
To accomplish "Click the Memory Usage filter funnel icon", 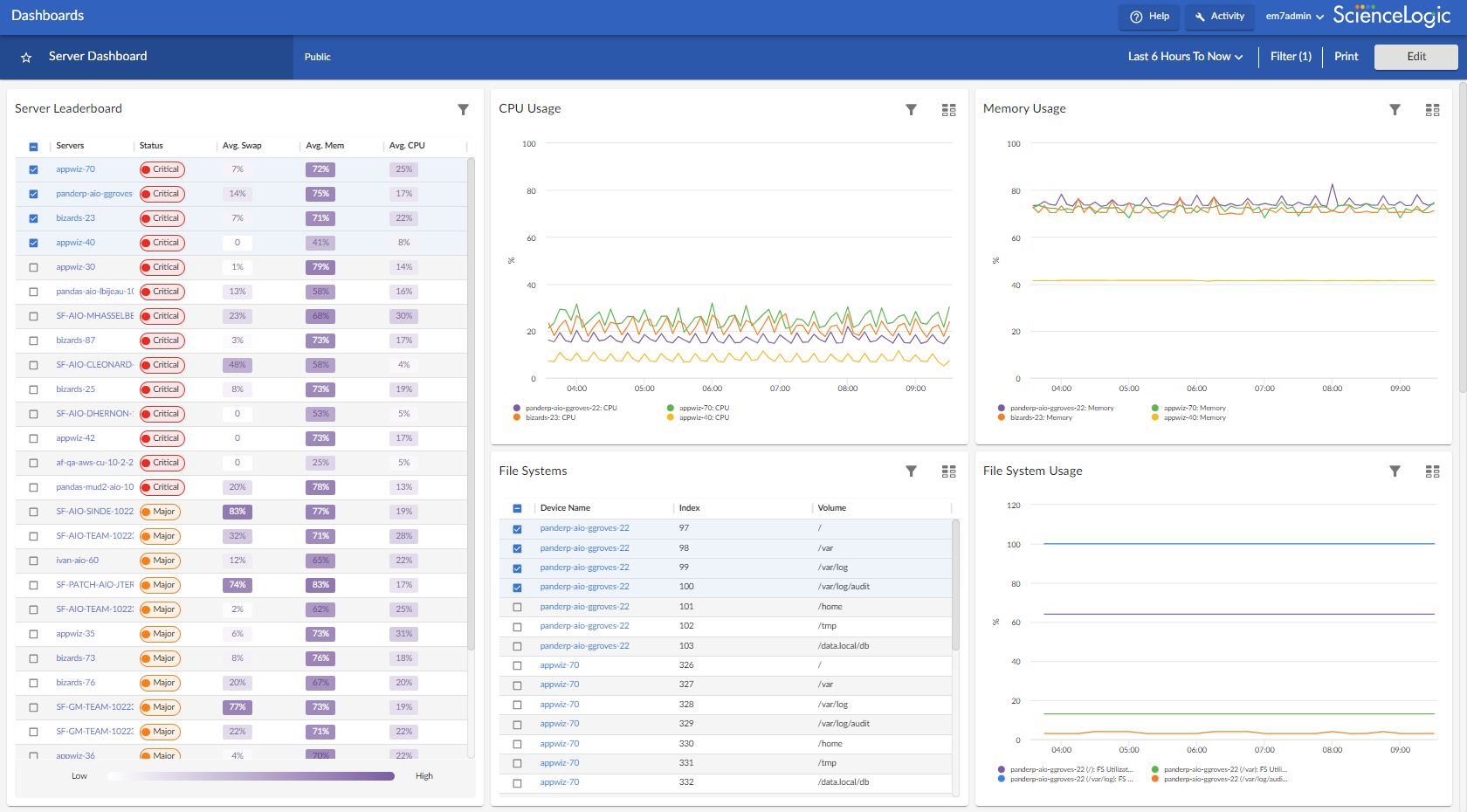I will 1395,110.
